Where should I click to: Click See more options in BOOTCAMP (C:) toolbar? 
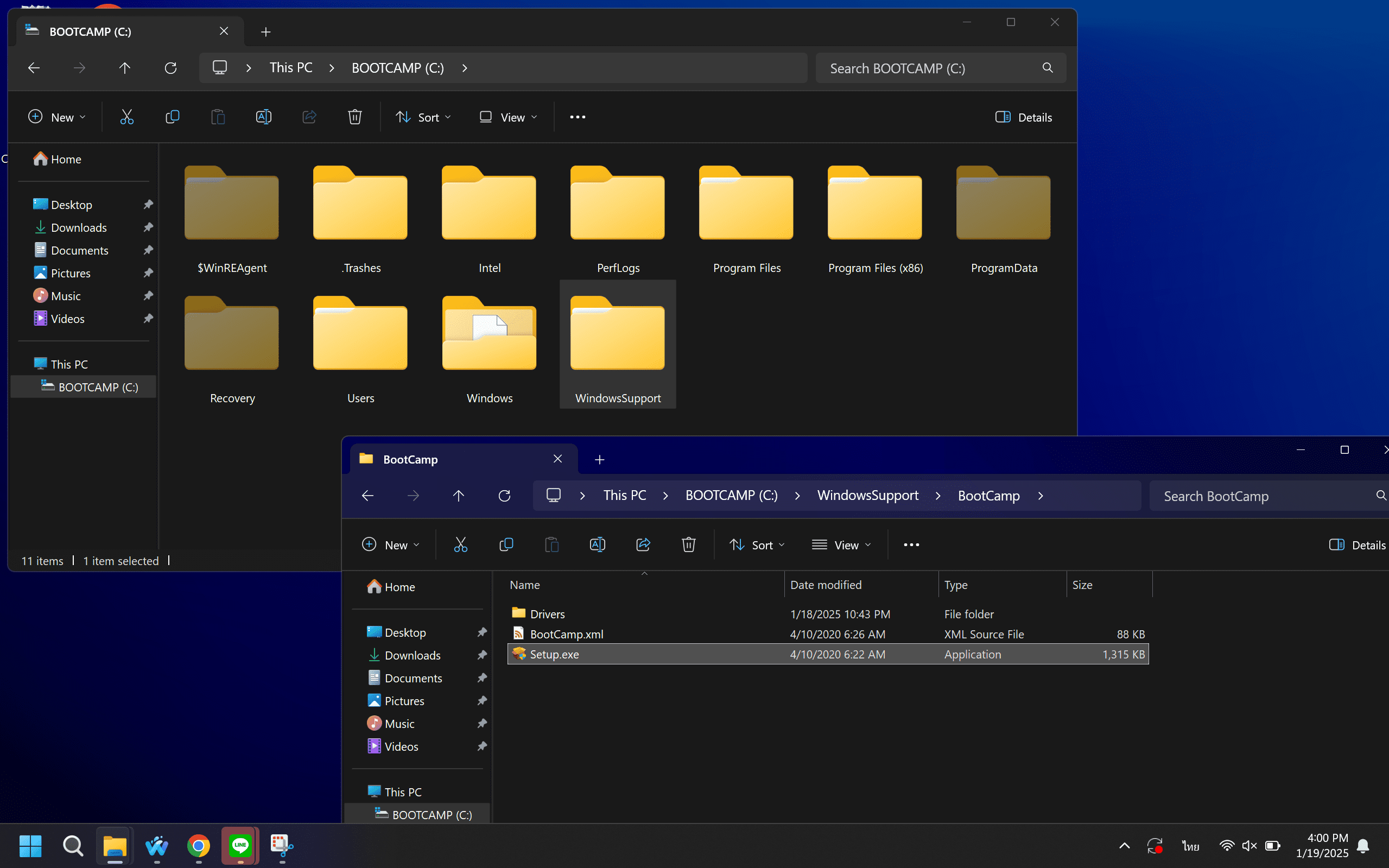pos(578,117)
